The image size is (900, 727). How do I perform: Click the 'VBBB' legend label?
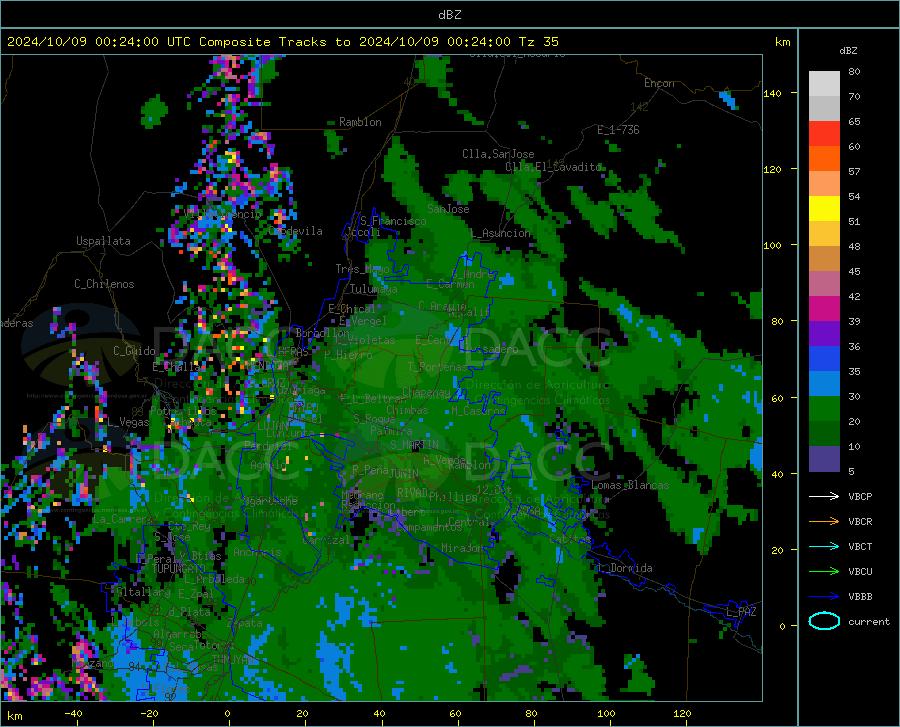(860, 596)
